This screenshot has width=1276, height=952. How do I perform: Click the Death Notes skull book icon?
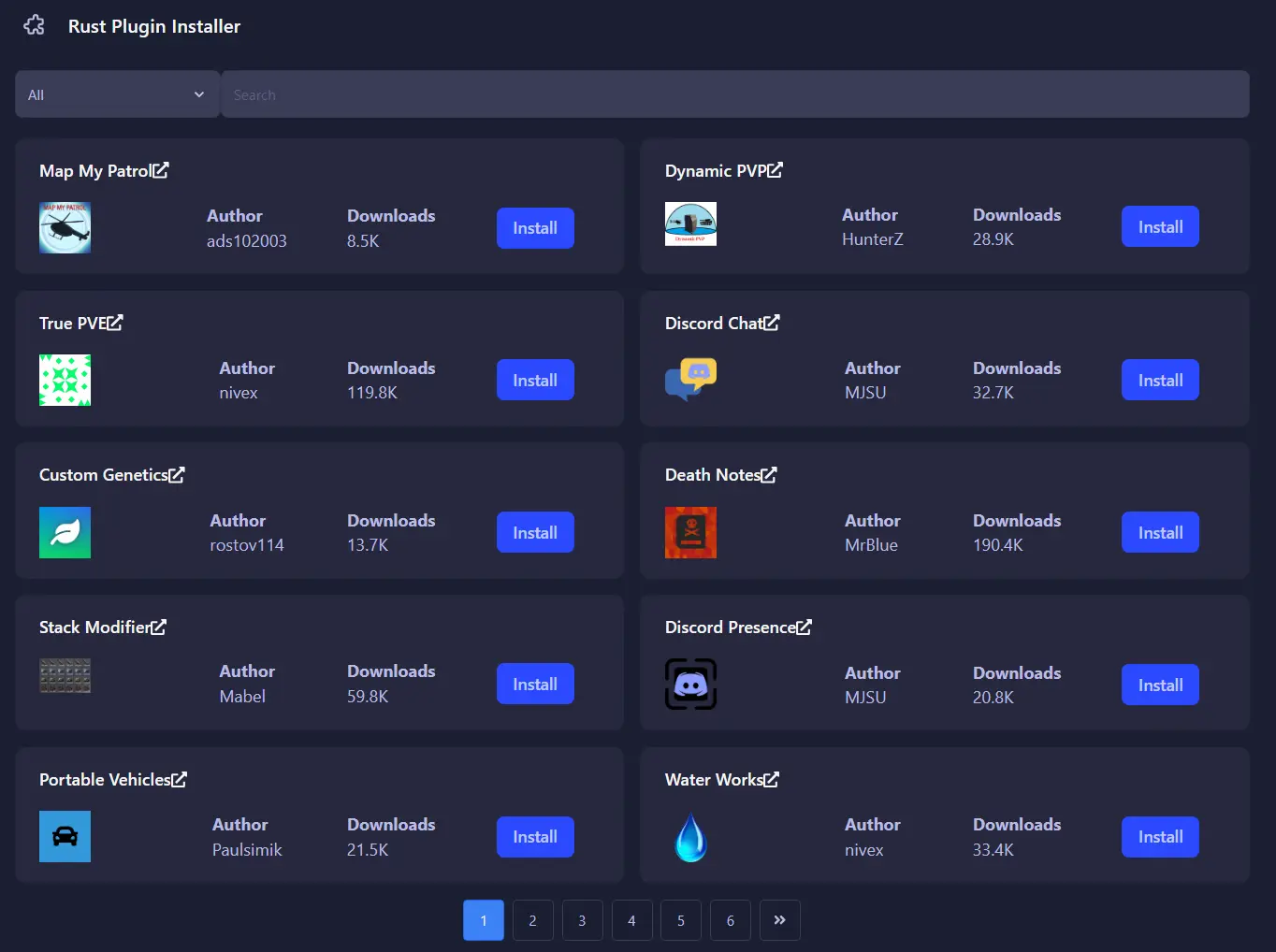(x=690, y=532)
